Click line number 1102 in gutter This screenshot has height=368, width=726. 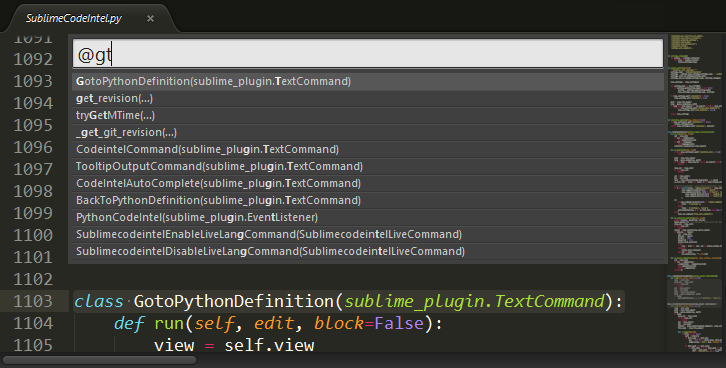33,279
